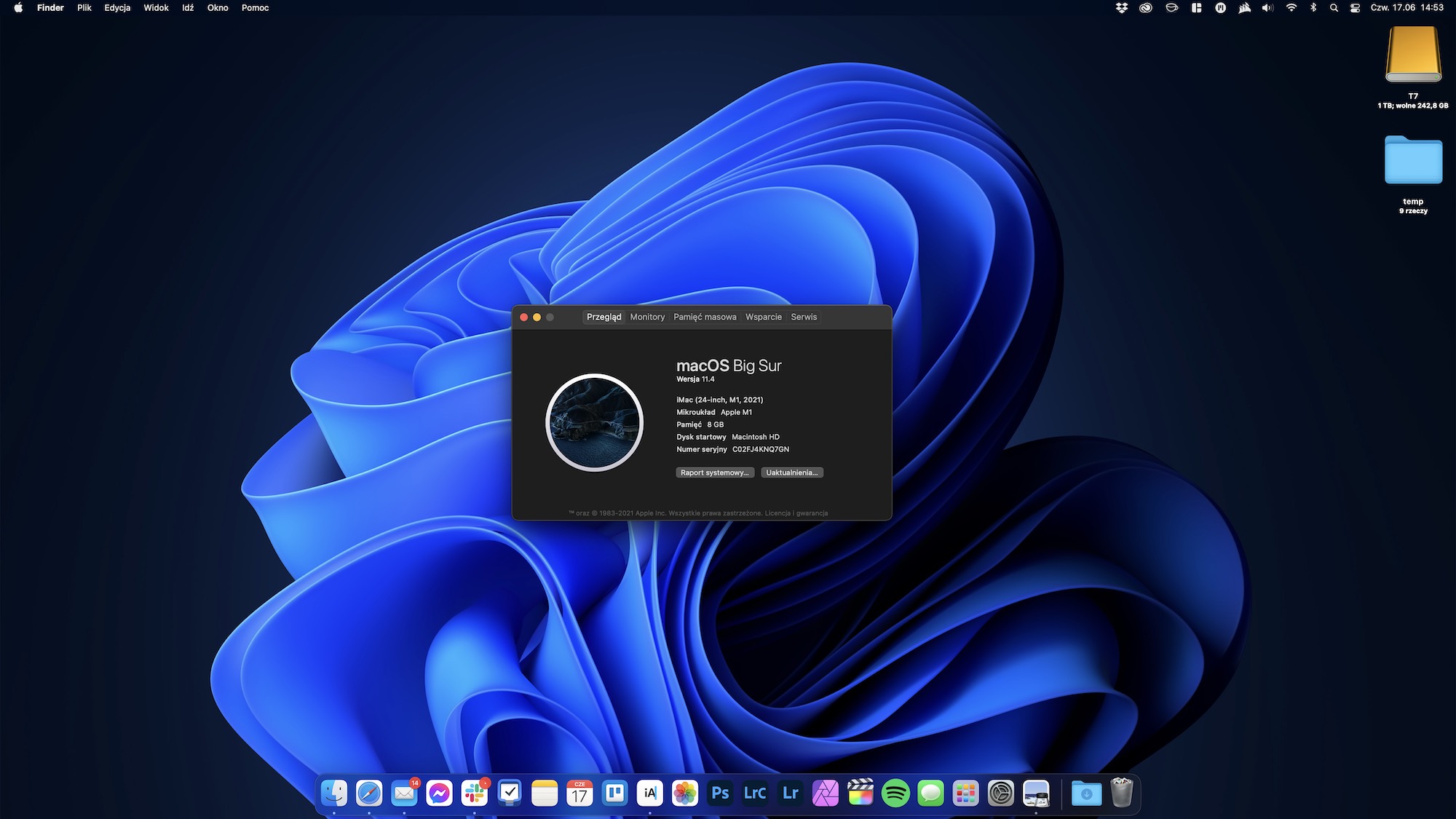This screenshot has width=1456, height=819.
Task: Open Control Center in menu bar
Action: coord(1355,8)
